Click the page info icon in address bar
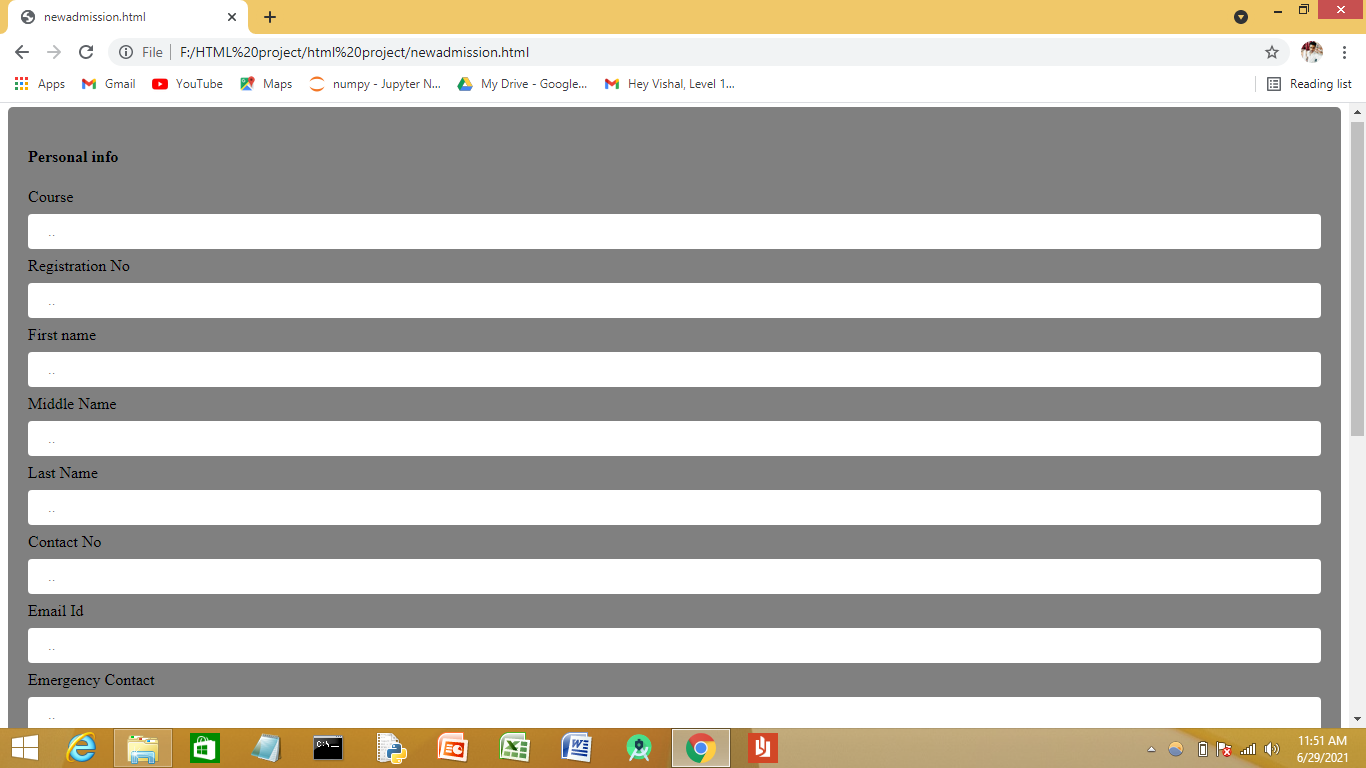 click(x=124, y=51)
